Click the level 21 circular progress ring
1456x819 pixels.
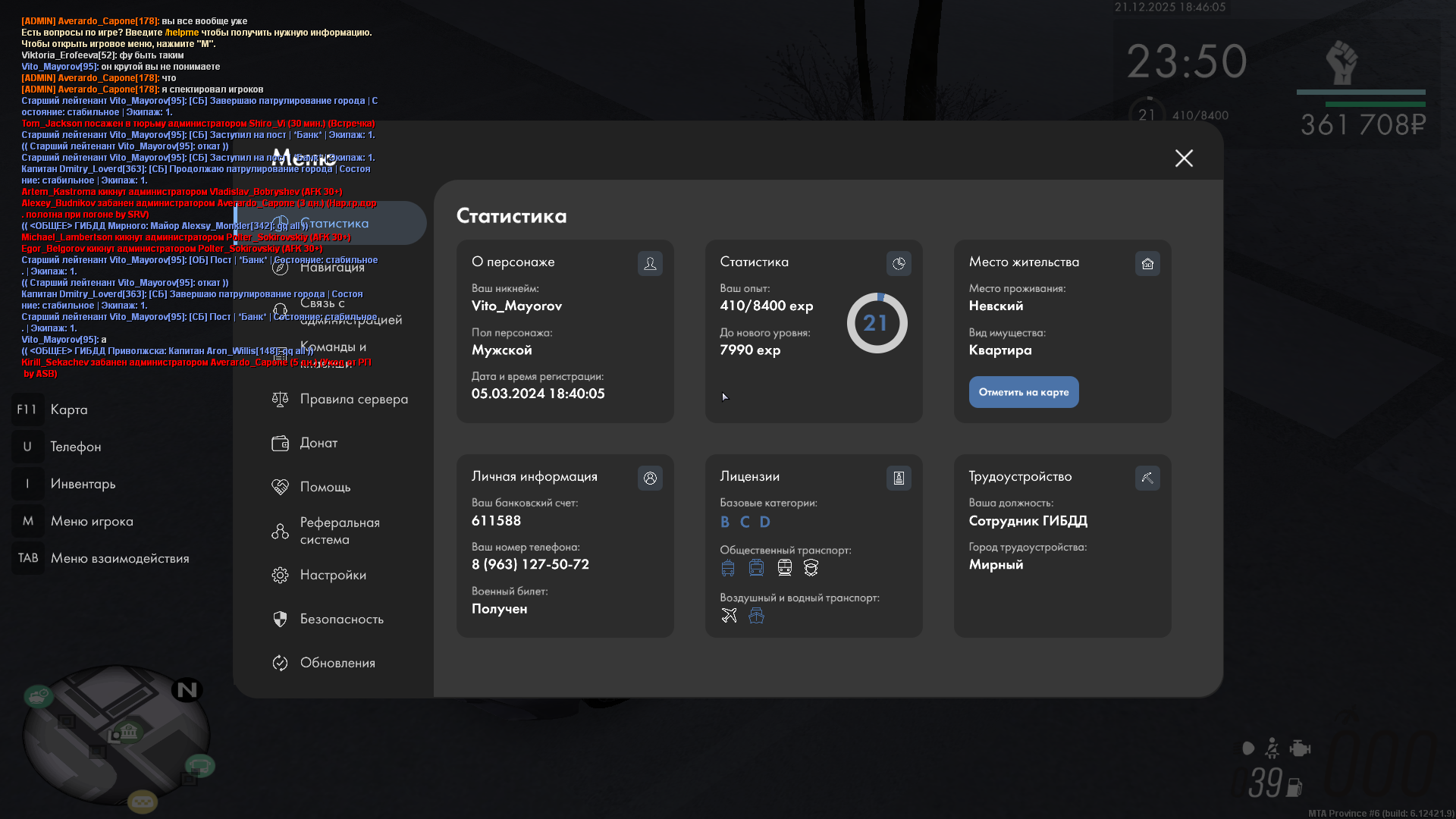[877, 323]
